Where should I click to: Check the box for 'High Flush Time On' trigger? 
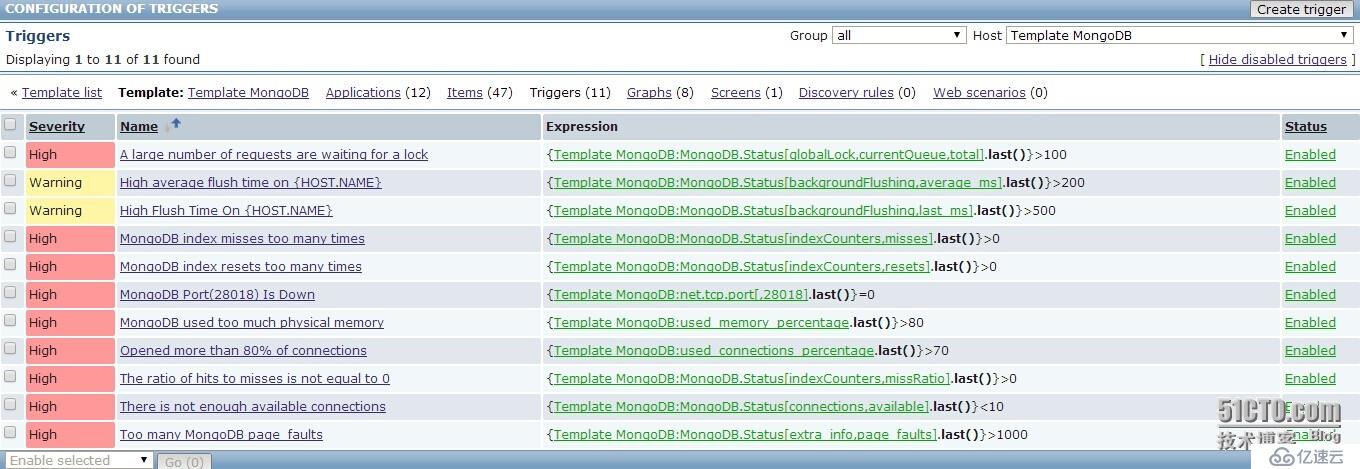tap(10, 209)
